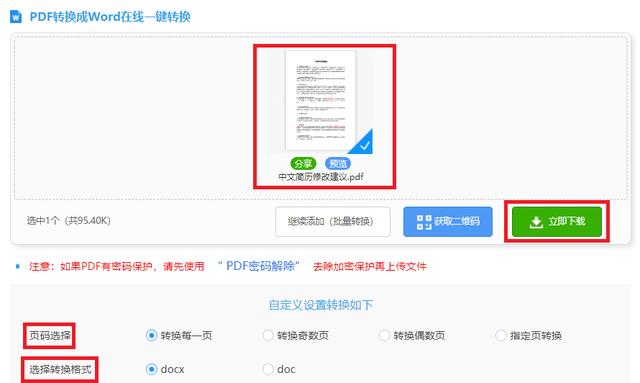Click the 自定义设置转换如下 heading
640x383 pixels.
click(x=321, y=305)
